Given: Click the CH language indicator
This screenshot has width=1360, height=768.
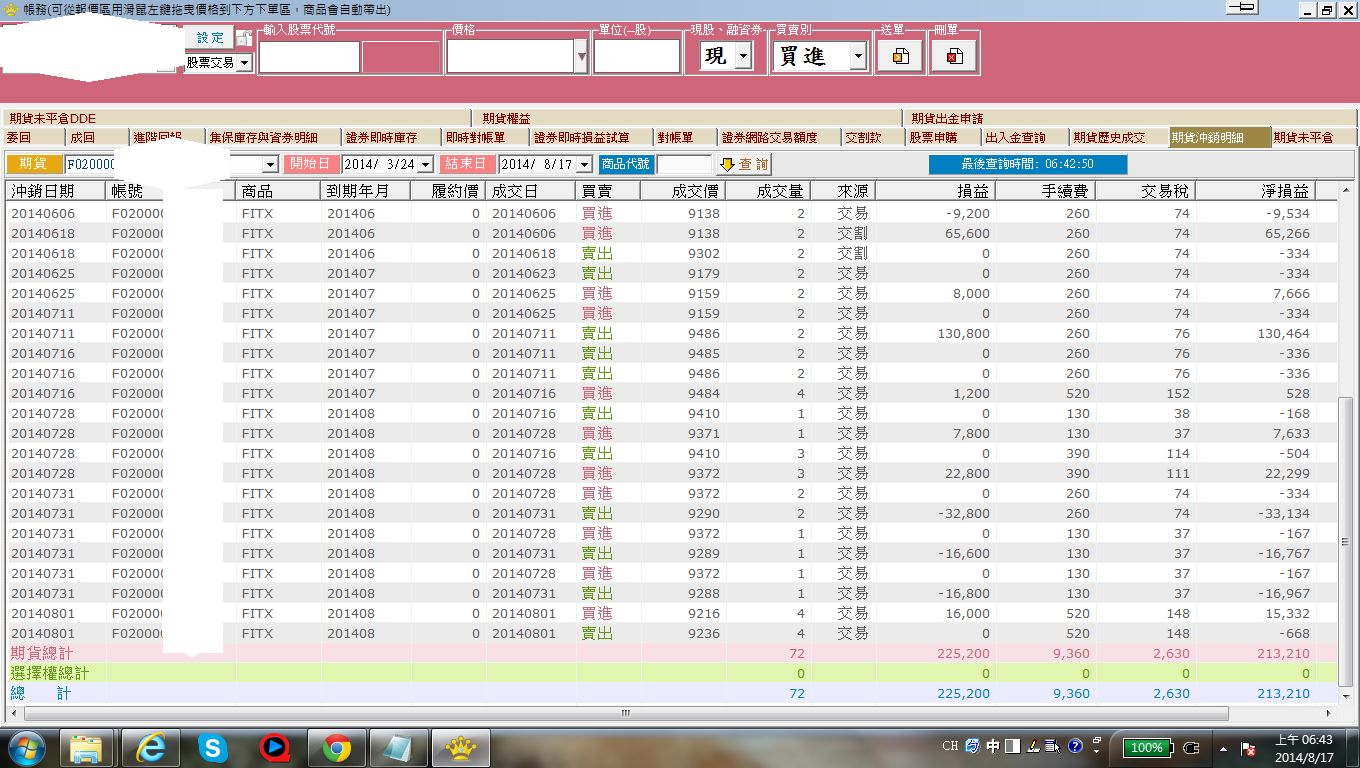Looking at the screenshot, I should [951, 747].
